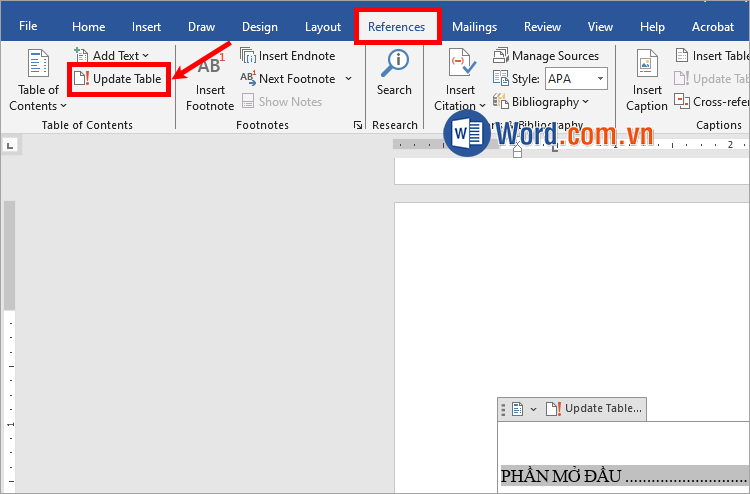The height and width of the screenshot is (494, 750).
Task: Open the File menu
Action: point(28,26)
